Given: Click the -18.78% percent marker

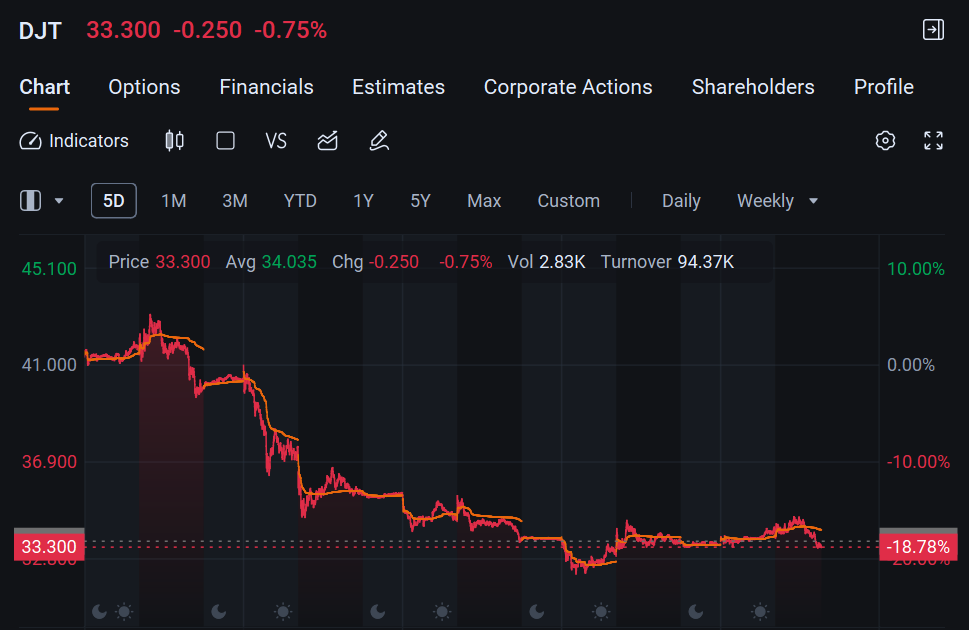Looking at the screenshot, I should click(918, 547).
